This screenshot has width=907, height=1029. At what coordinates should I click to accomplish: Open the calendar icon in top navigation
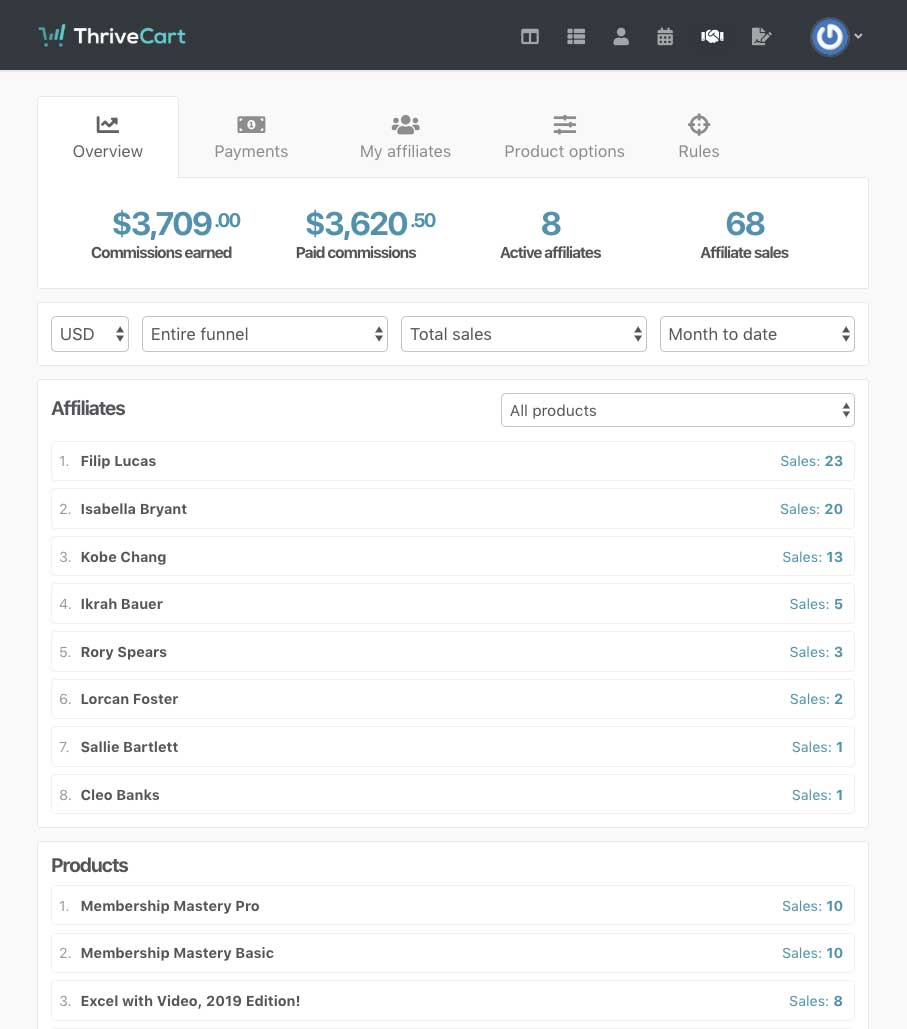[x=665, y=37]
